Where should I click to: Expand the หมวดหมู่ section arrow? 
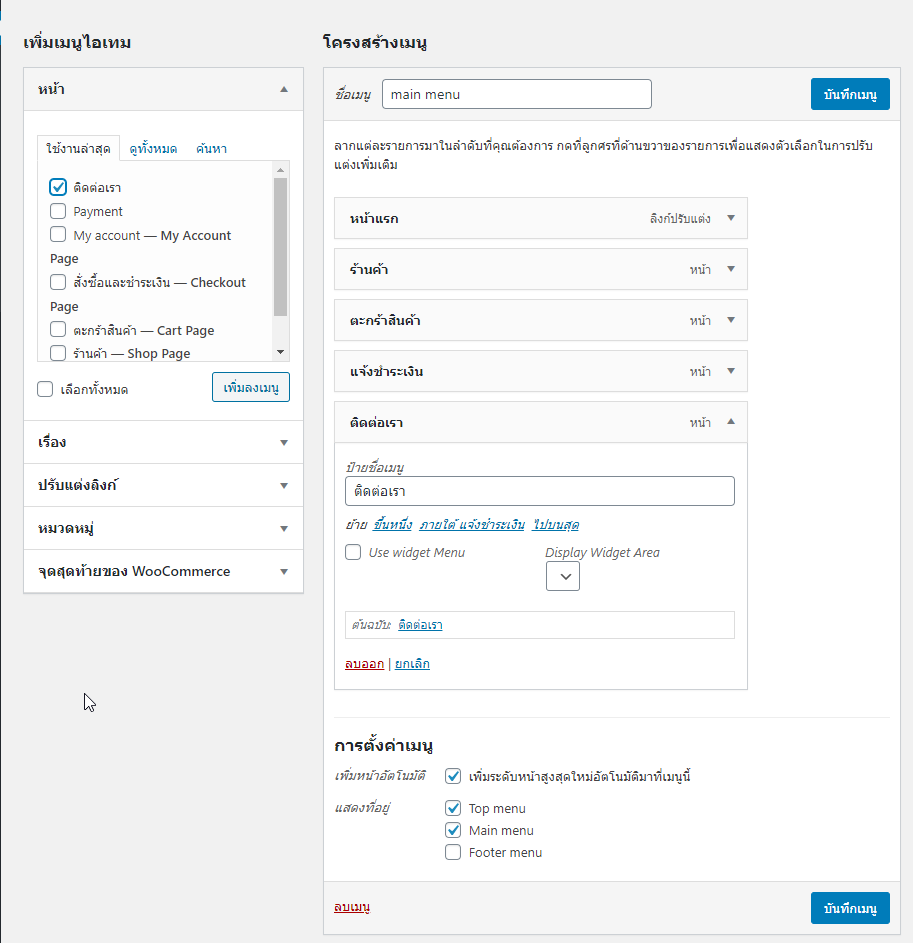(284, 529)
